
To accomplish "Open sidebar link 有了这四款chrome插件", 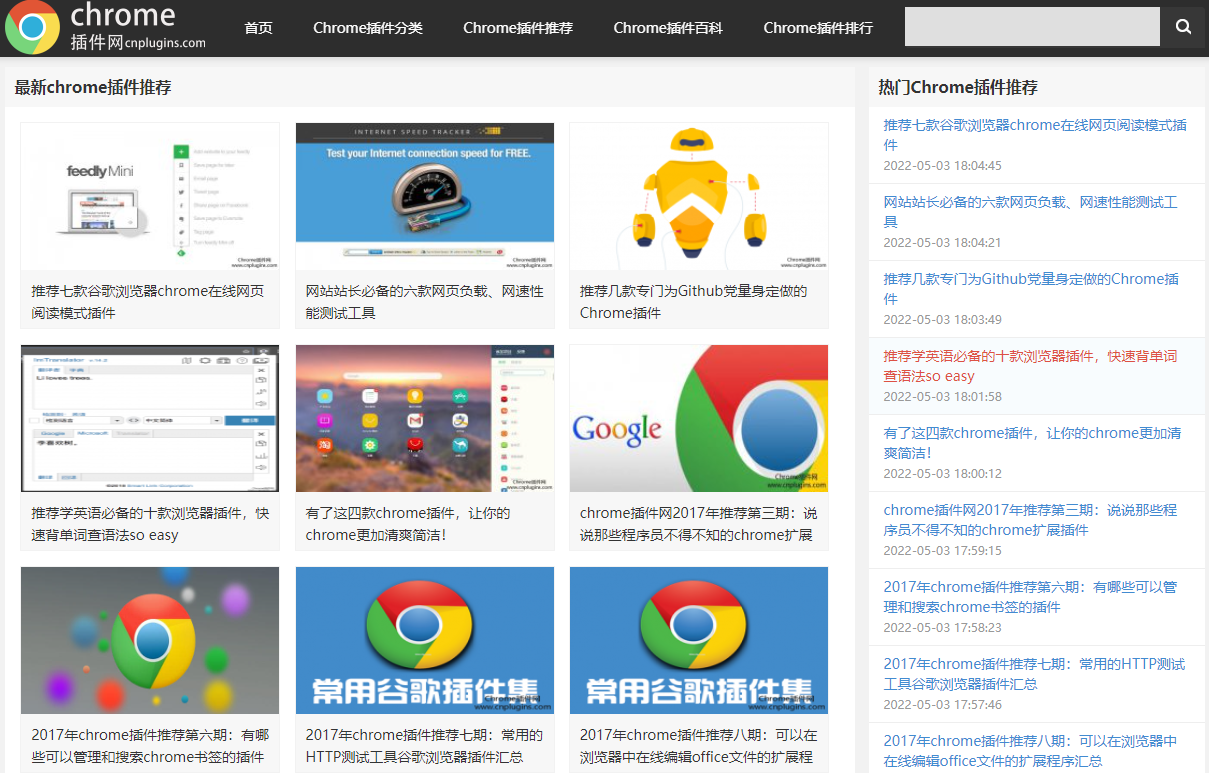I will tap(1032, 443).
